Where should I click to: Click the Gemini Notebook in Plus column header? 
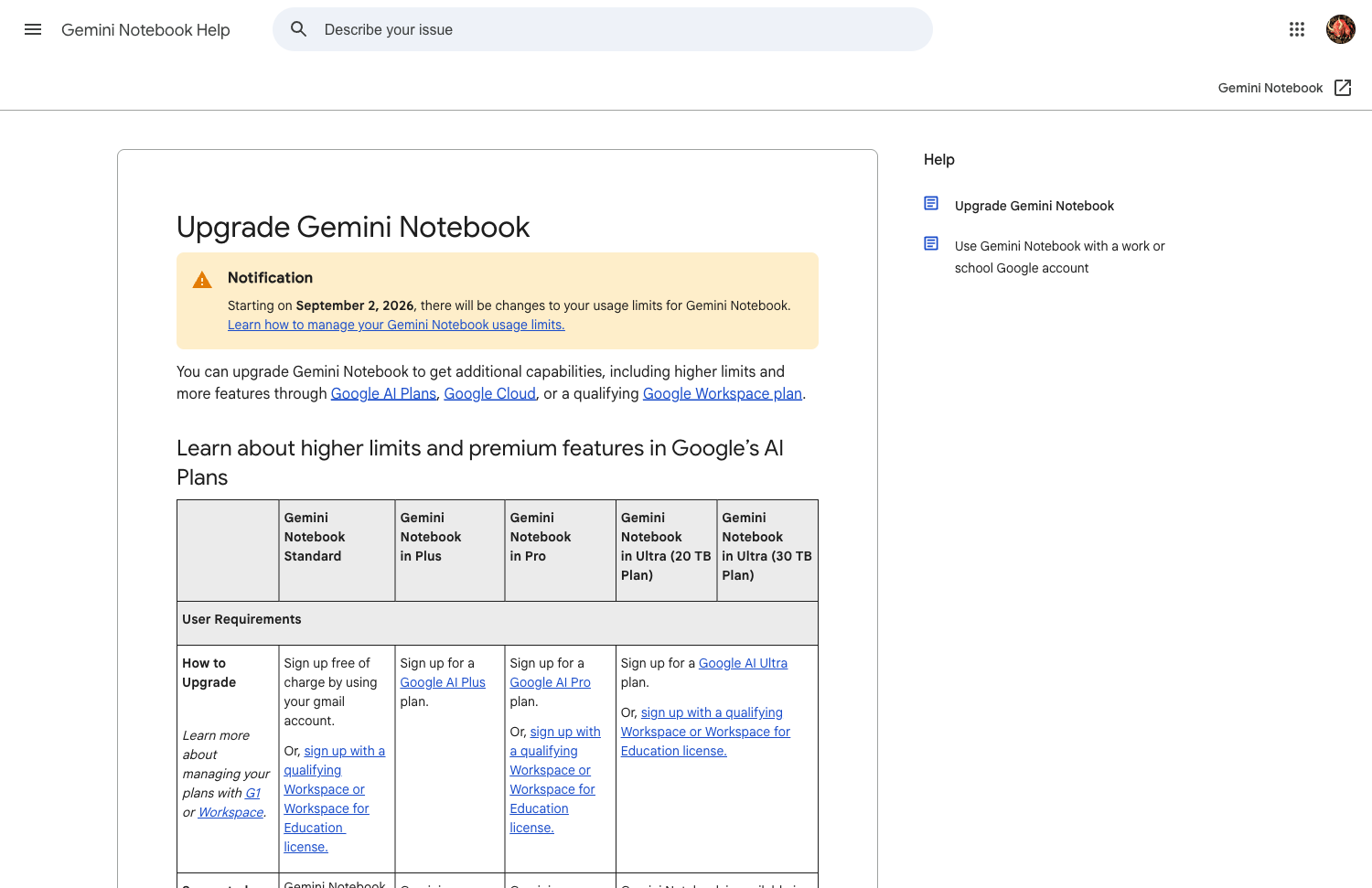450,551
